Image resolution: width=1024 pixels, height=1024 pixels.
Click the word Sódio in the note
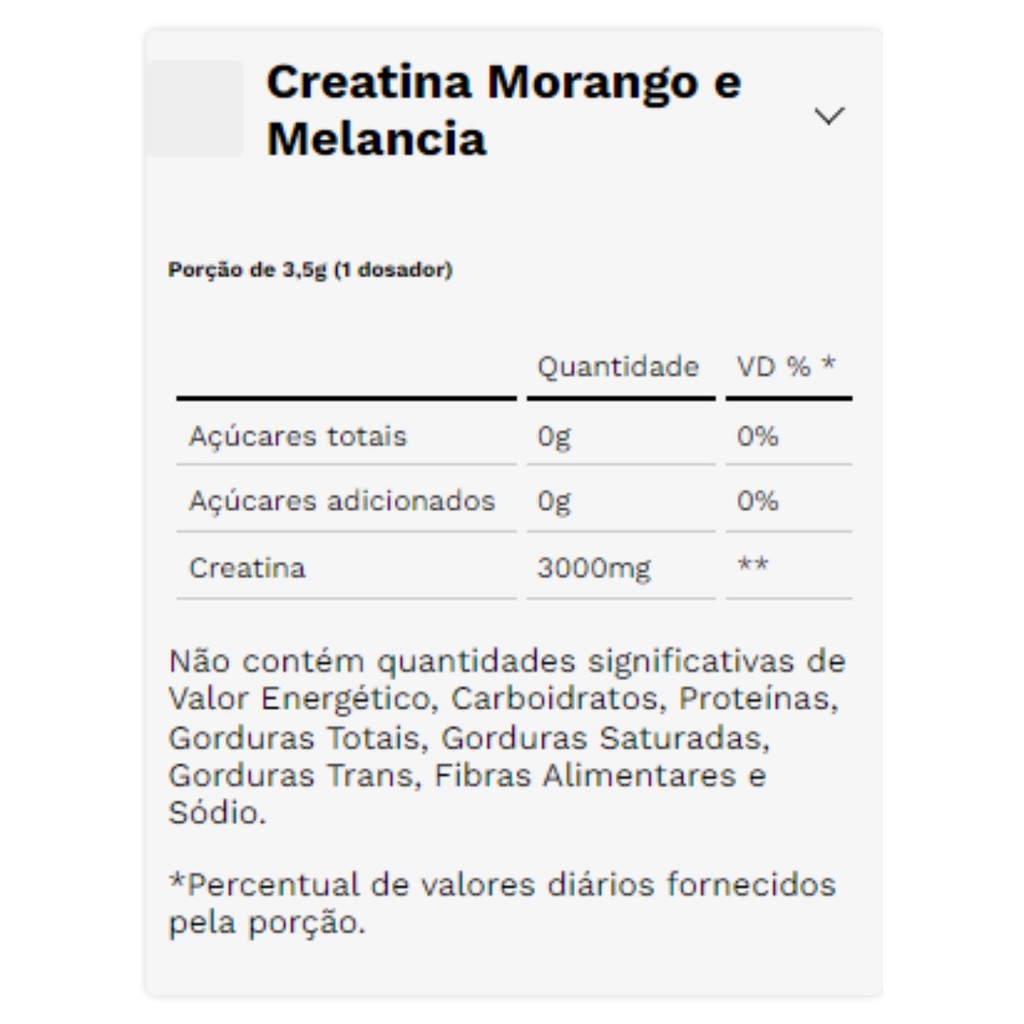pyautogui.click(x=216, y=812)
